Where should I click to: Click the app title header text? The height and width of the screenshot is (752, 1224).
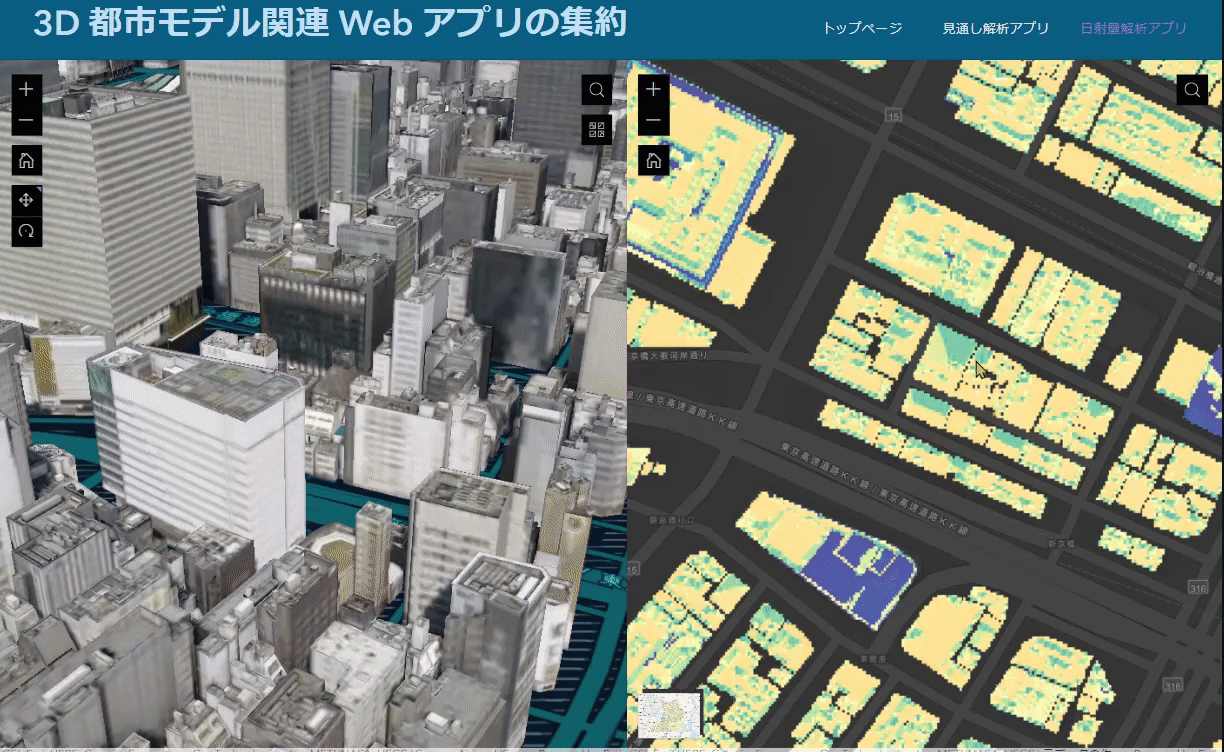coord(330,25)
